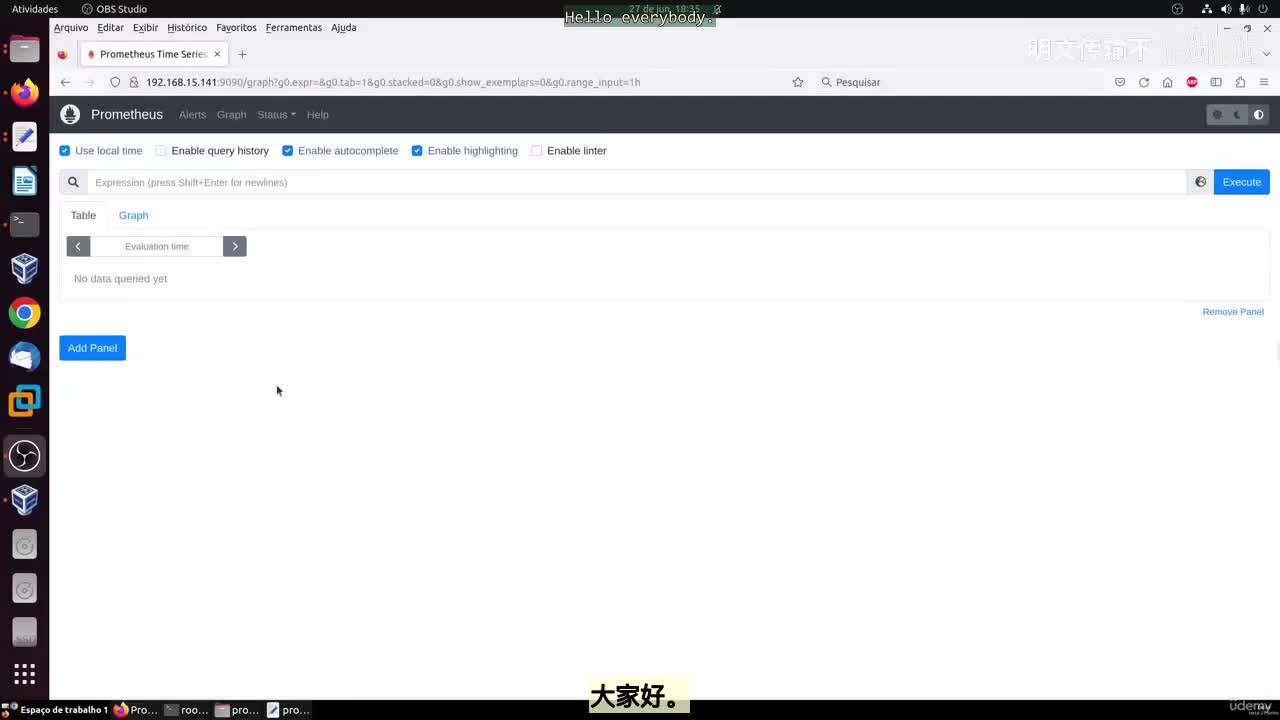Open the Firefox hamburger application menu

[1265, 82]
